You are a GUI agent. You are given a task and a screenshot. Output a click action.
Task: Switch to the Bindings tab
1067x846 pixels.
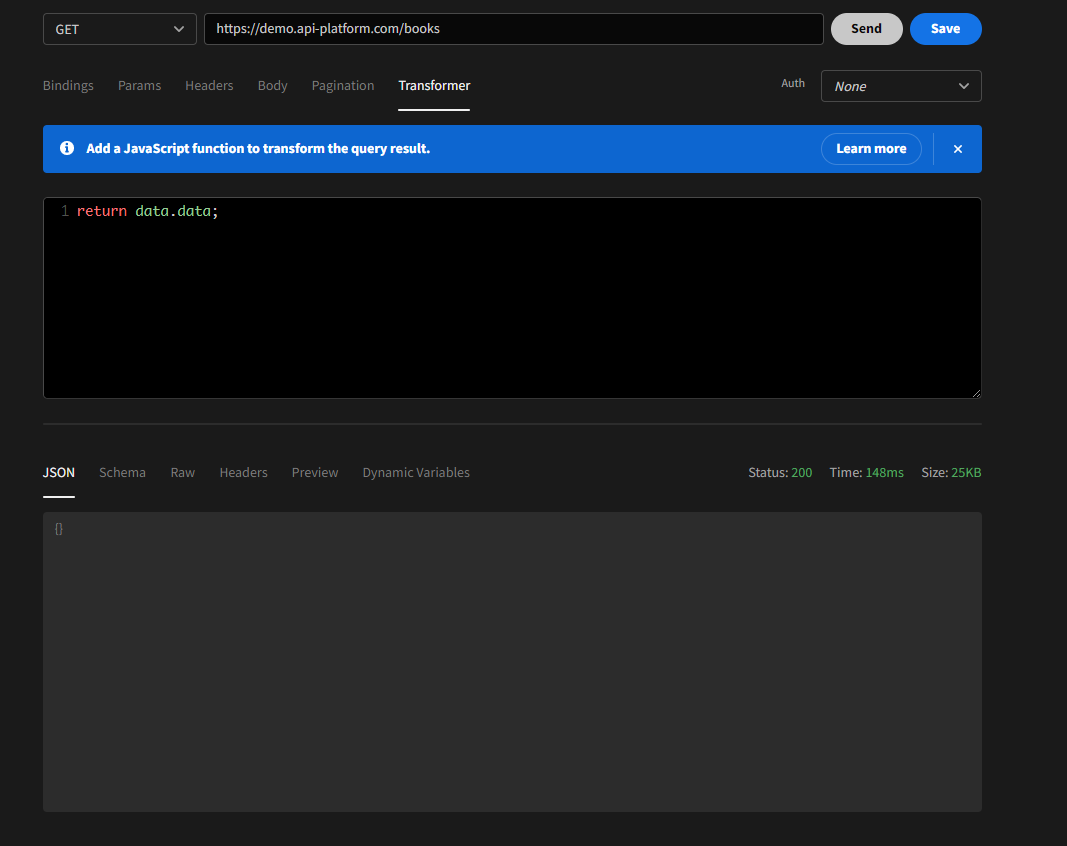coord(67,85)
